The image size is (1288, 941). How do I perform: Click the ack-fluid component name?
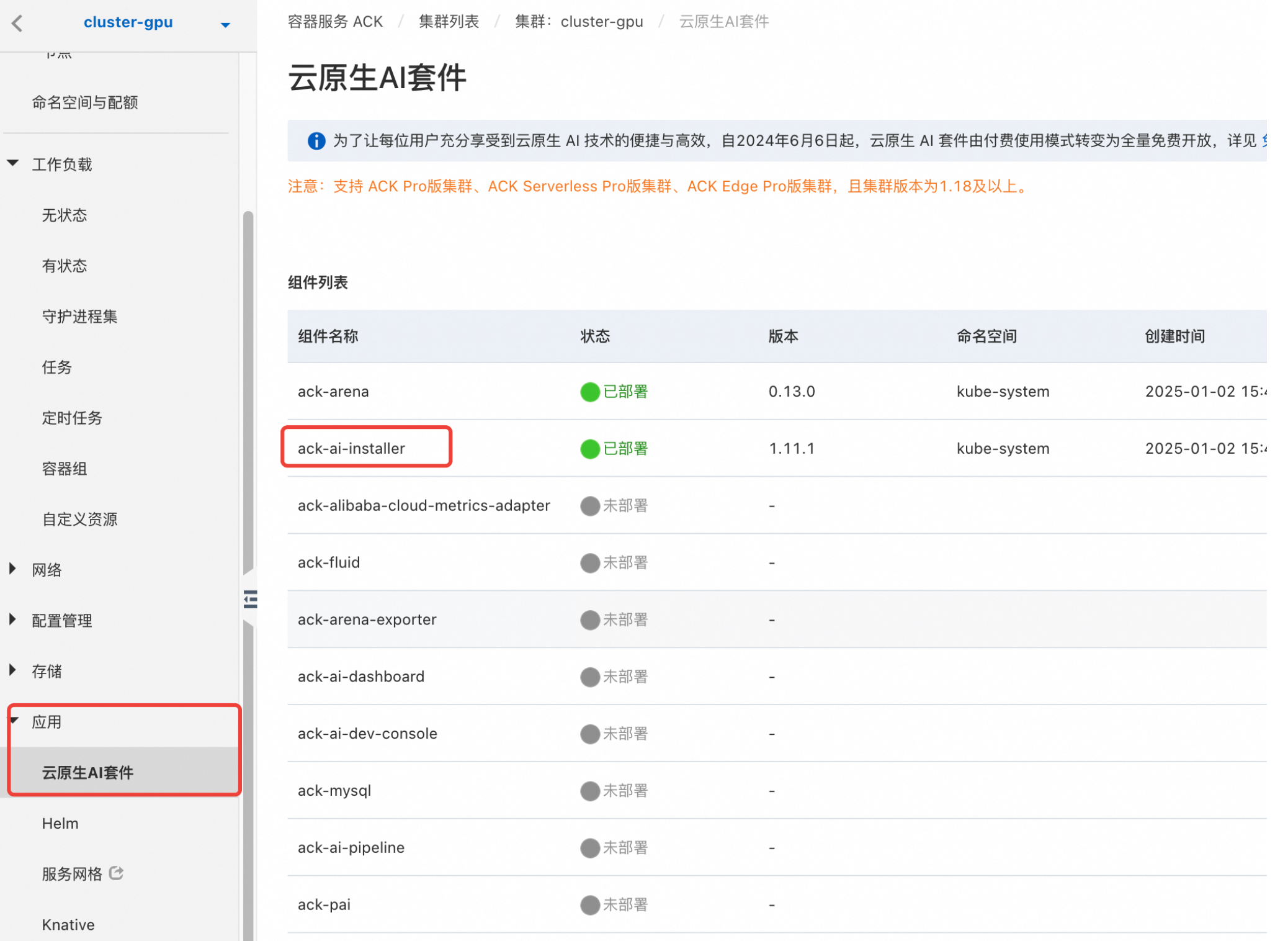click(329, 563)
